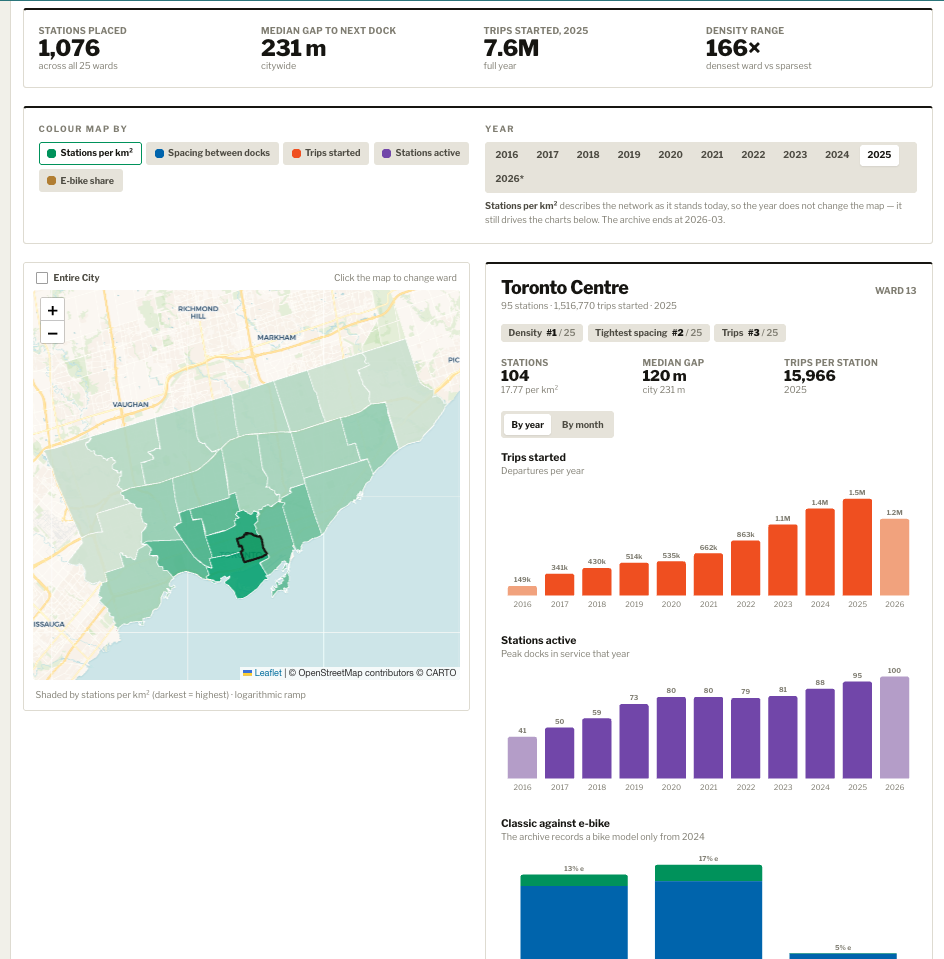944x959 pixels.
Task: Select year 2024
Action: click(x=837, y=155)
